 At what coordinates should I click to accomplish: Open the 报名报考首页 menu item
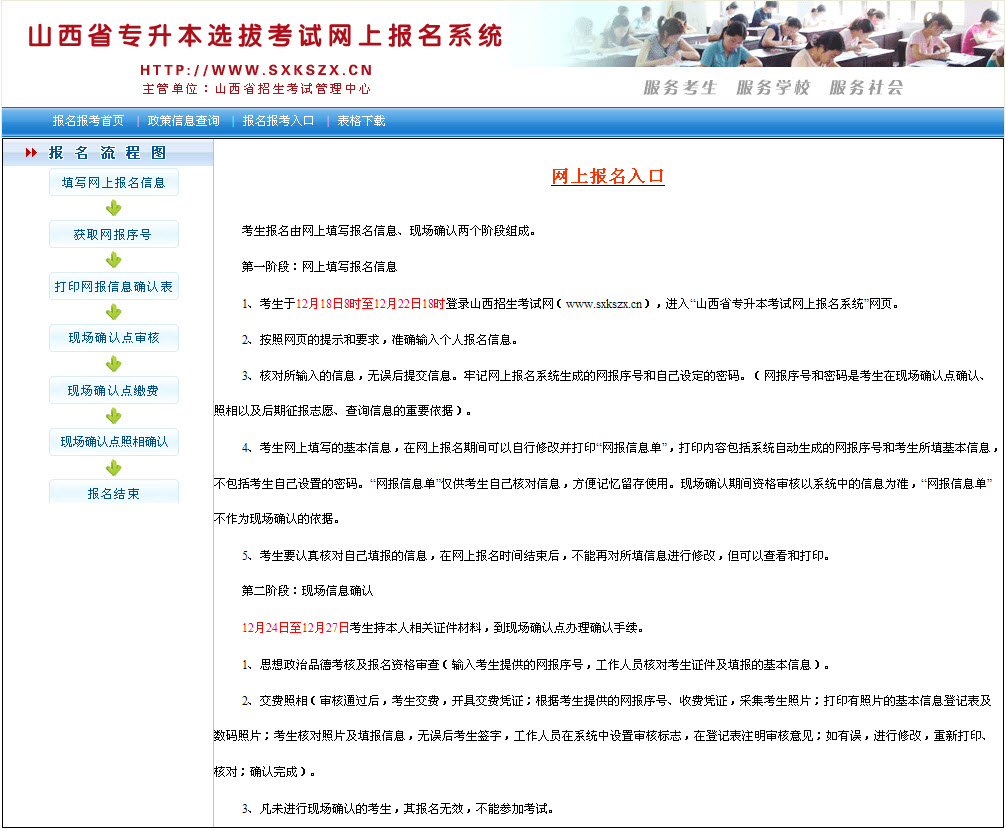pyautogui.click(x=88, y=121)
